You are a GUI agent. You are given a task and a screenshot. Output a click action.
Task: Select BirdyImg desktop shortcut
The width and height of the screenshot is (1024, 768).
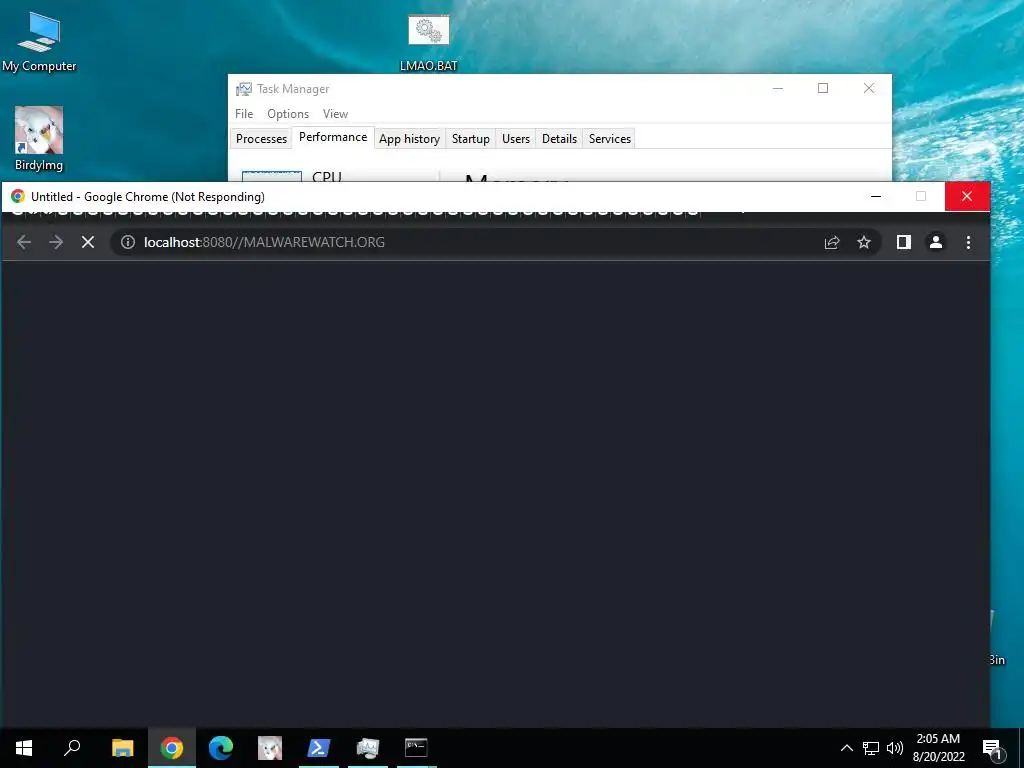[39, 138]
